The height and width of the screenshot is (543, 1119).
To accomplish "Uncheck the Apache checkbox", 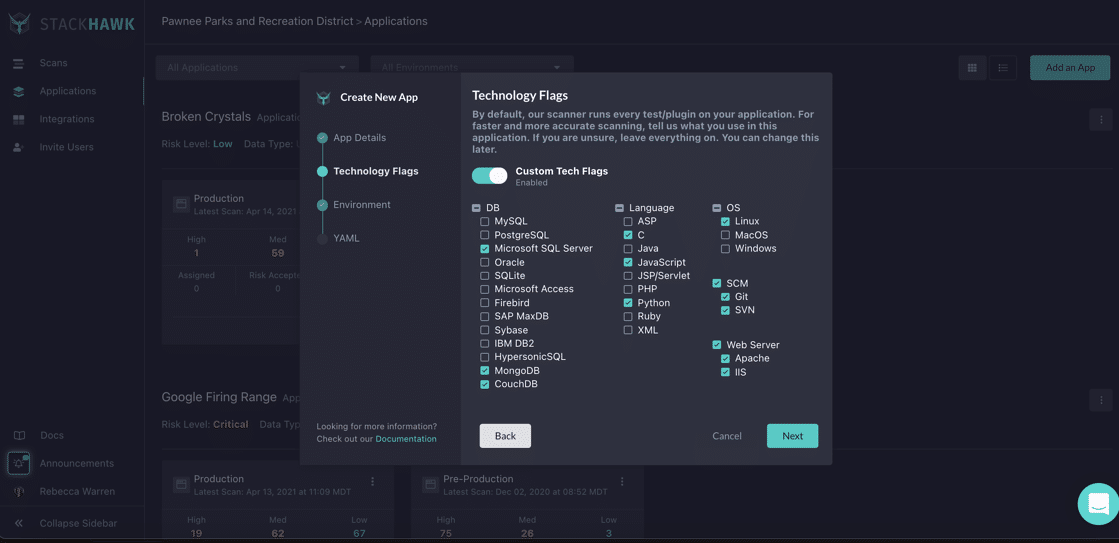I will tap(725, 359).
